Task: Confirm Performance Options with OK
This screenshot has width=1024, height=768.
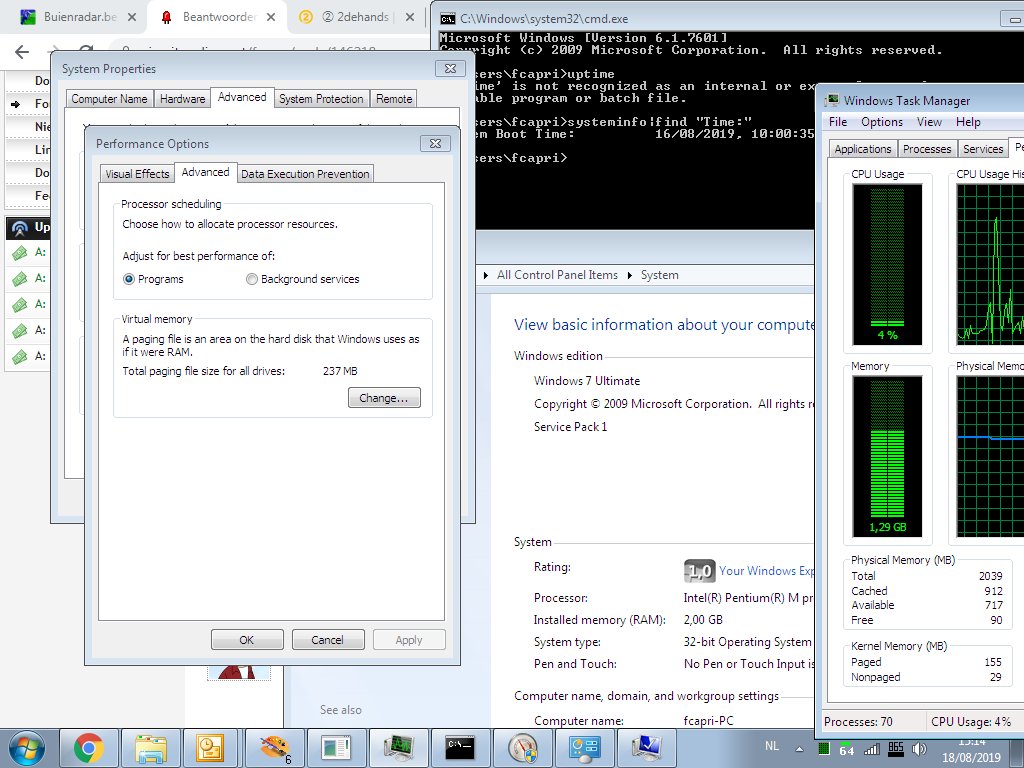Action: tap(247, 640)
